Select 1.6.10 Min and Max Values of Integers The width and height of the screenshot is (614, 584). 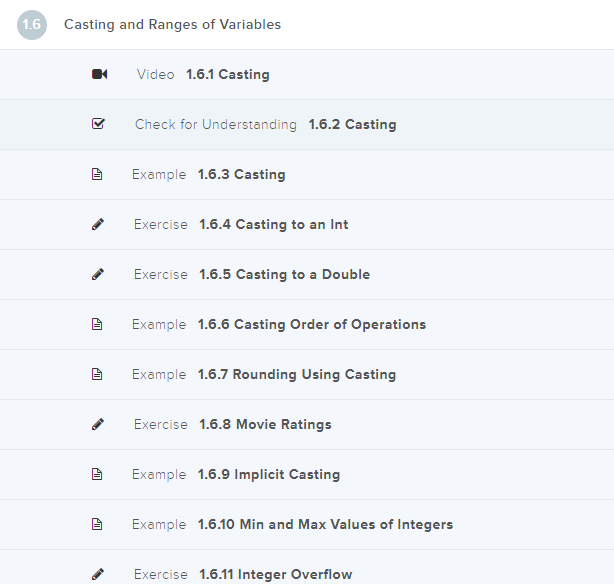[x=325, y=524]
